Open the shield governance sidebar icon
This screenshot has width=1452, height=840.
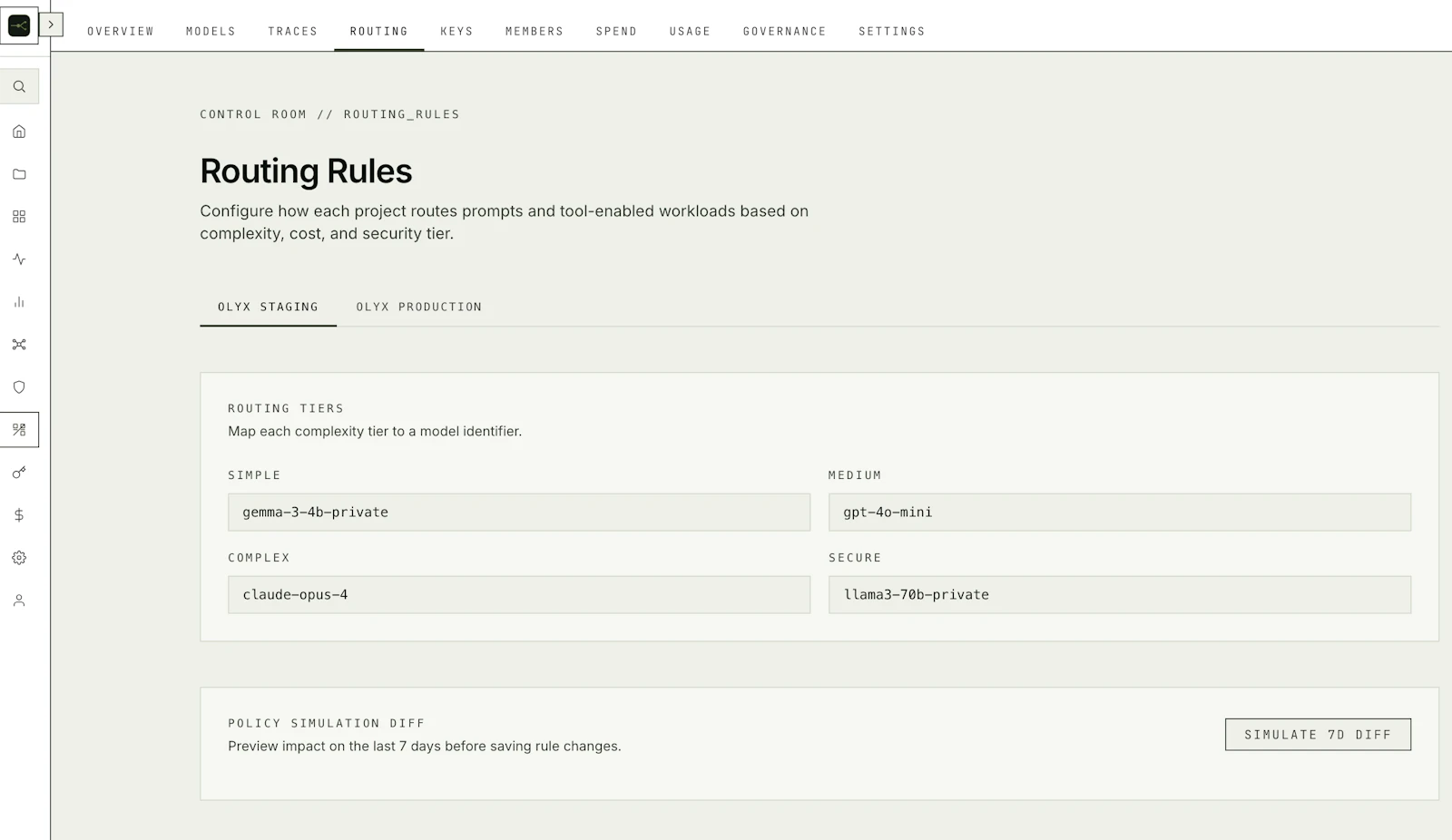tap(19, 387)
